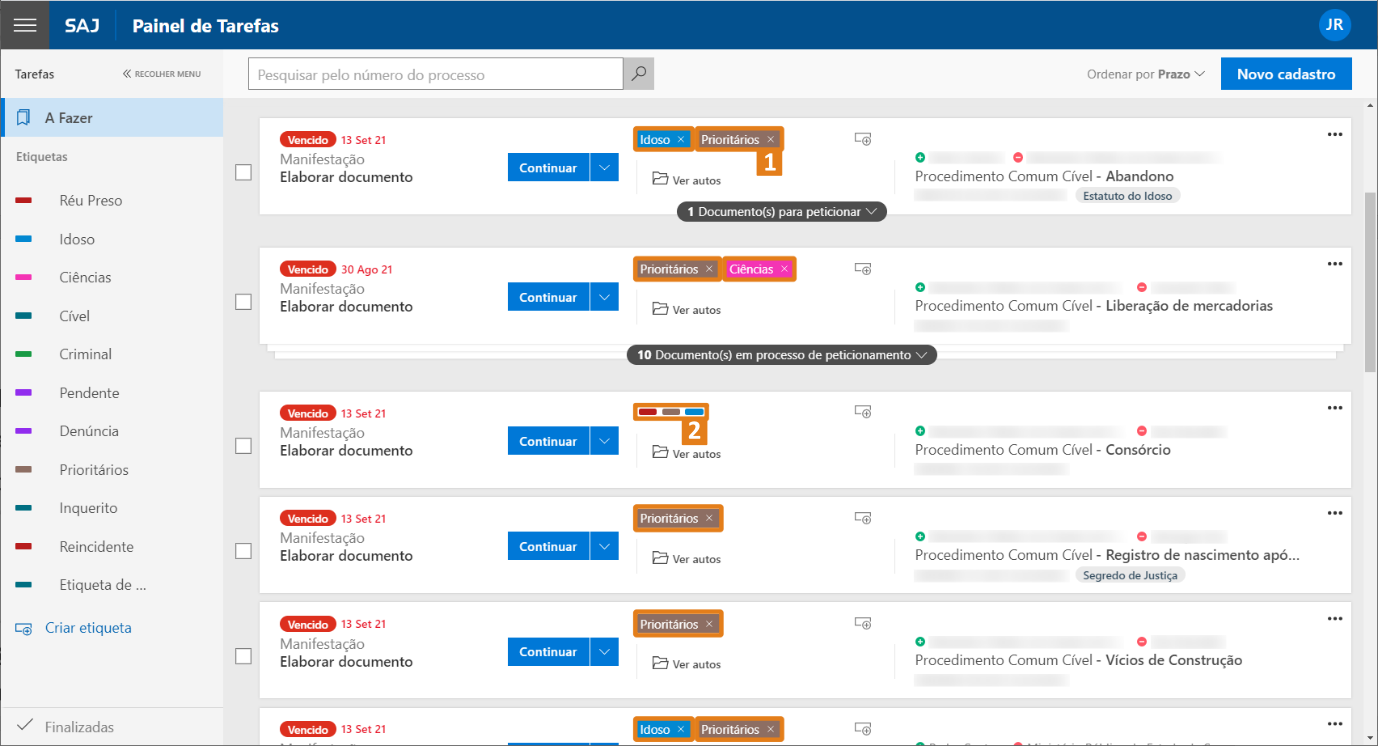Check the Consórcio task checkbox
Screen dimensions: 1378x746
point(243,446)
